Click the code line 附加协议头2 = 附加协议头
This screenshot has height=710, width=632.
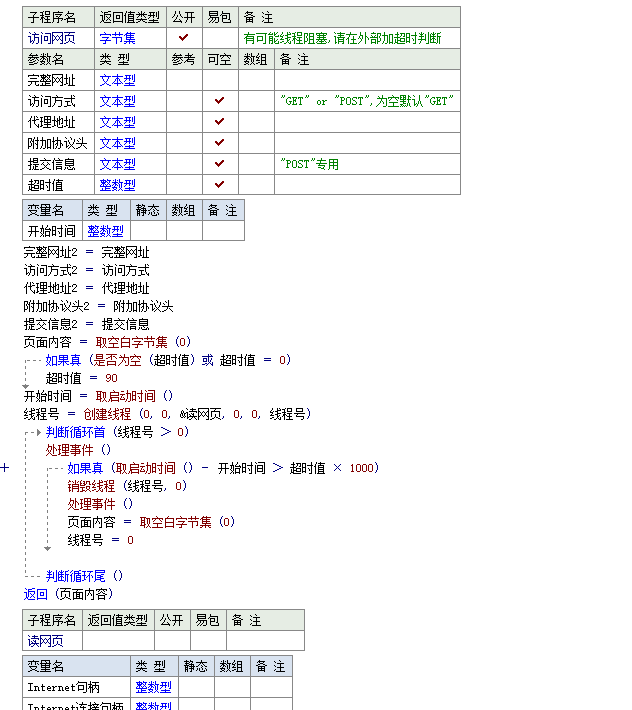(x=98, y=306)
